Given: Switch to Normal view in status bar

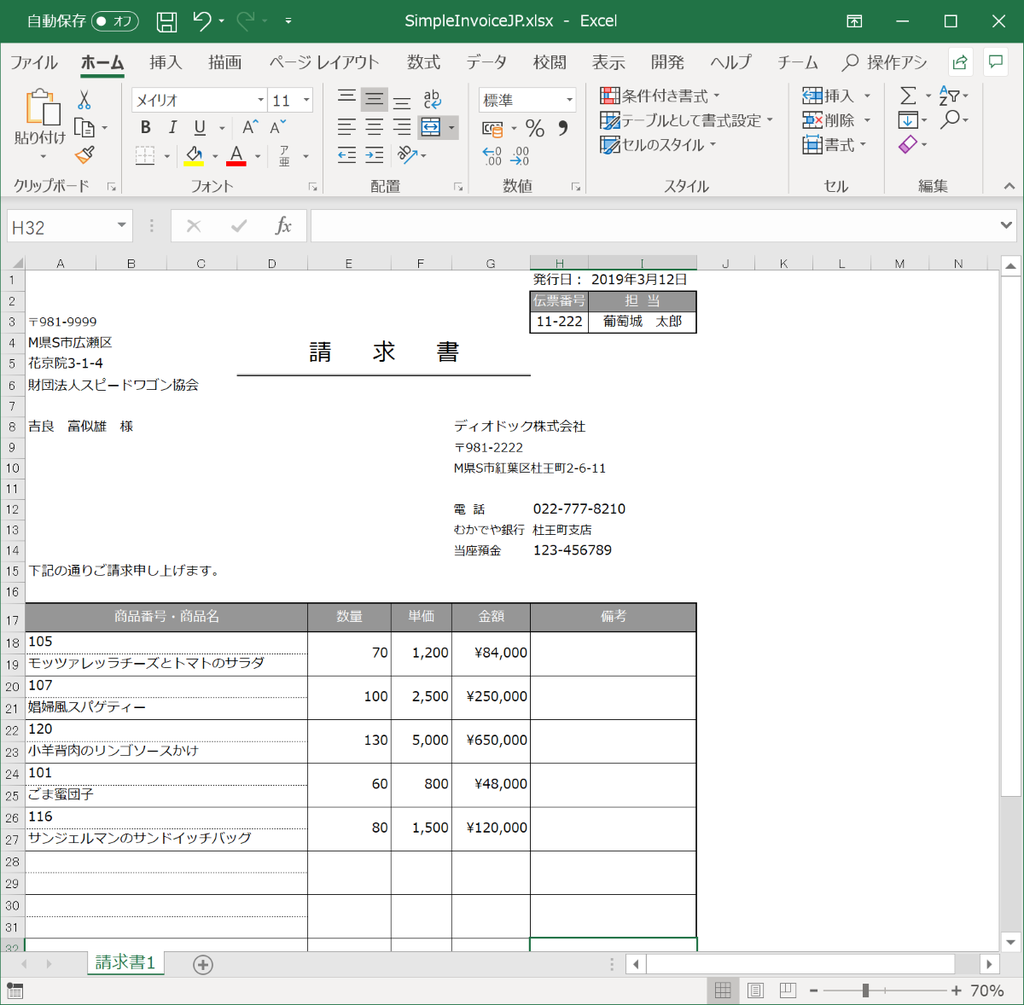Looking at the screenshot, I should click(722, 990).
